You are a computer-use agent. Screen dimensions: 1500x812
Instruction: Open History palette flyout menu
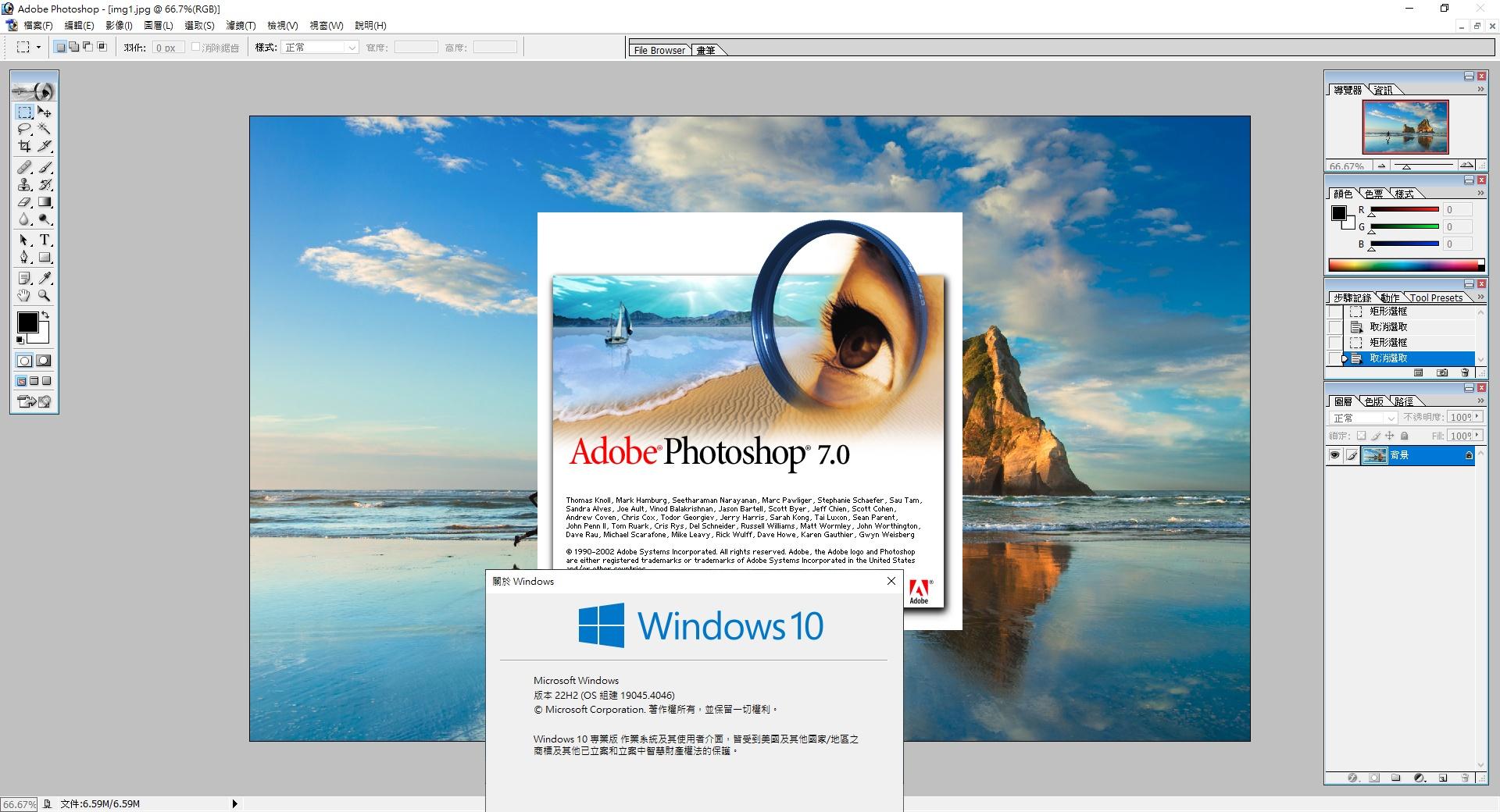[1480, 297]
